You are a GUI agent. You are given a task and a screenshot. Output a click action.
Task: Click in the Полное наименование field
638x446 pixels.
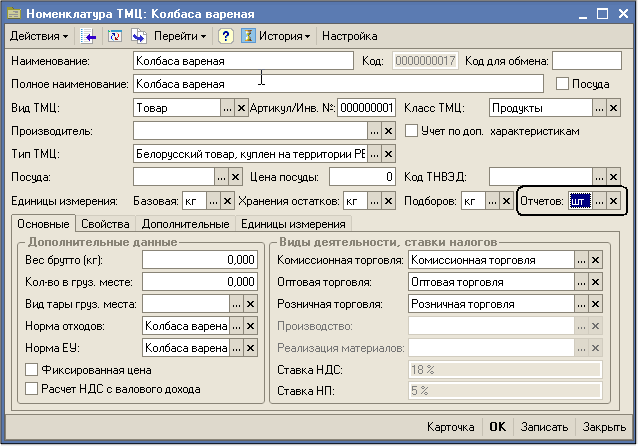click(336, 84)
